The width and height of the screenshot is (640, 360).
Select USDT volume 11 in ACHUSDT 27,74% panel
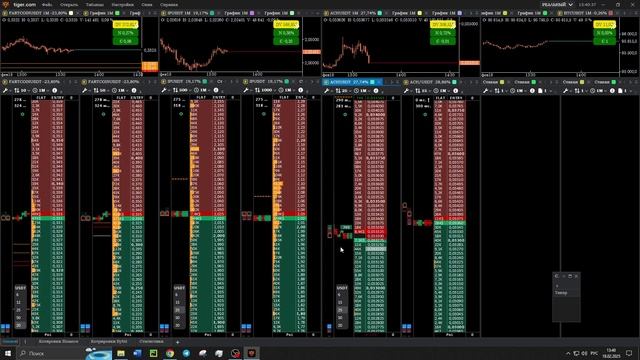click(x=341, y=302)
